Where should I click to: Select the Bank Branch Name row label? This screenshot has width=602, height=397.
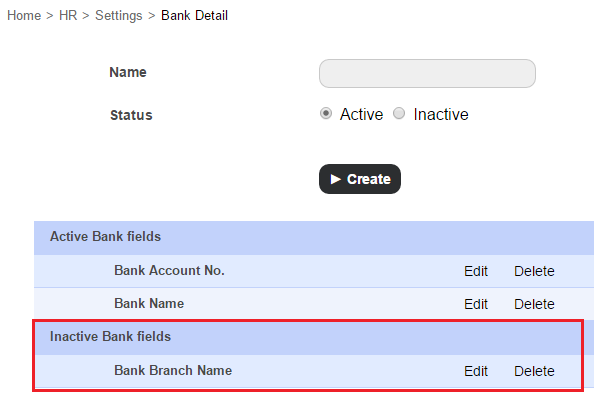coord(173,371)
